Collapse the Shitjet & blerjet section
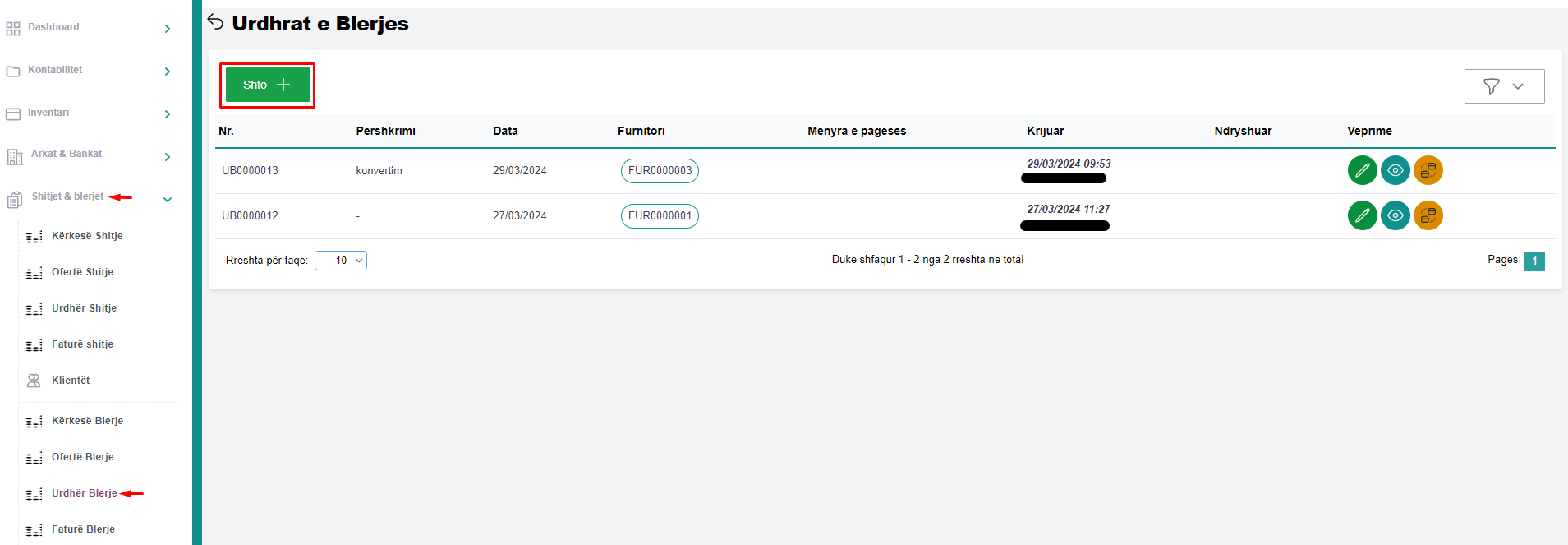 point(167,199)
